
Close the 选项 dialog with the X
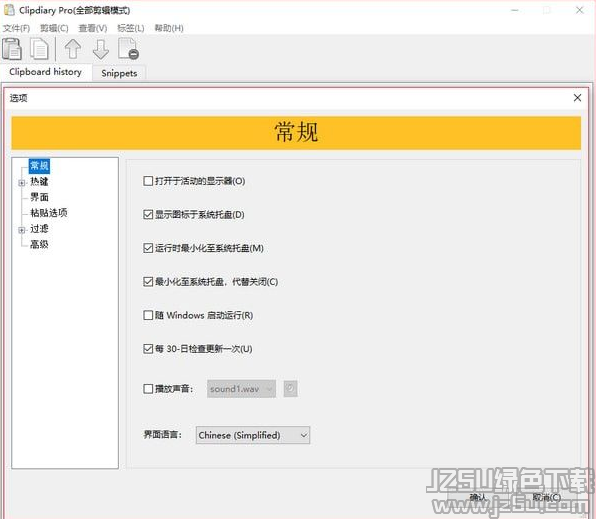577,98
